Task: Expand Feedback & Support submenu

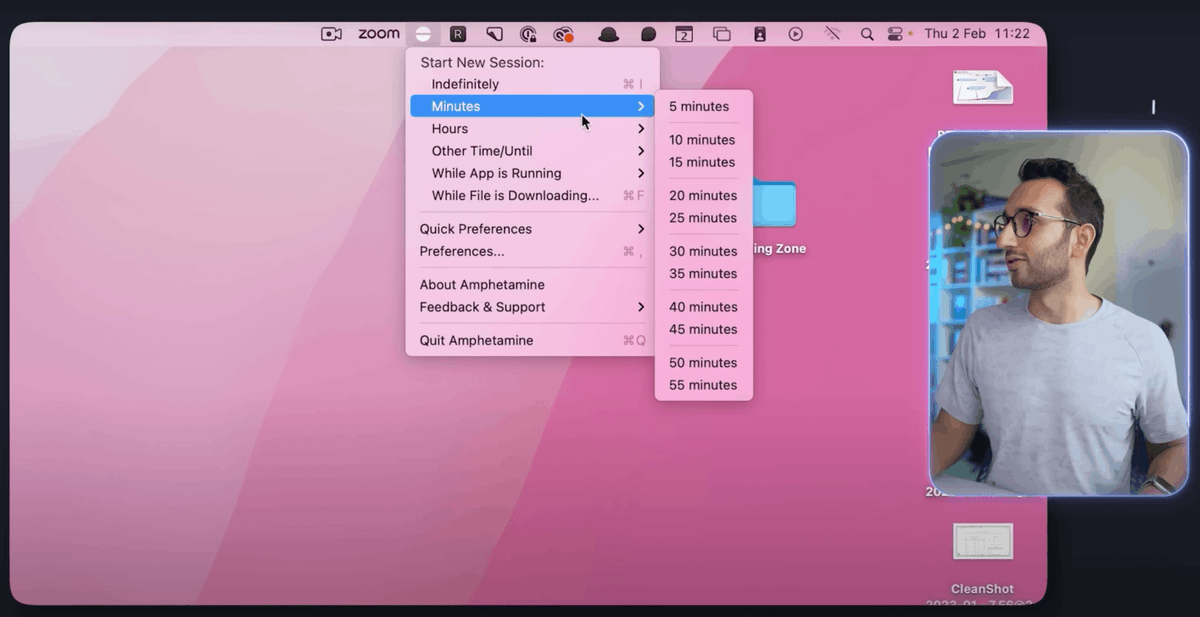Action: pos(532,307)
